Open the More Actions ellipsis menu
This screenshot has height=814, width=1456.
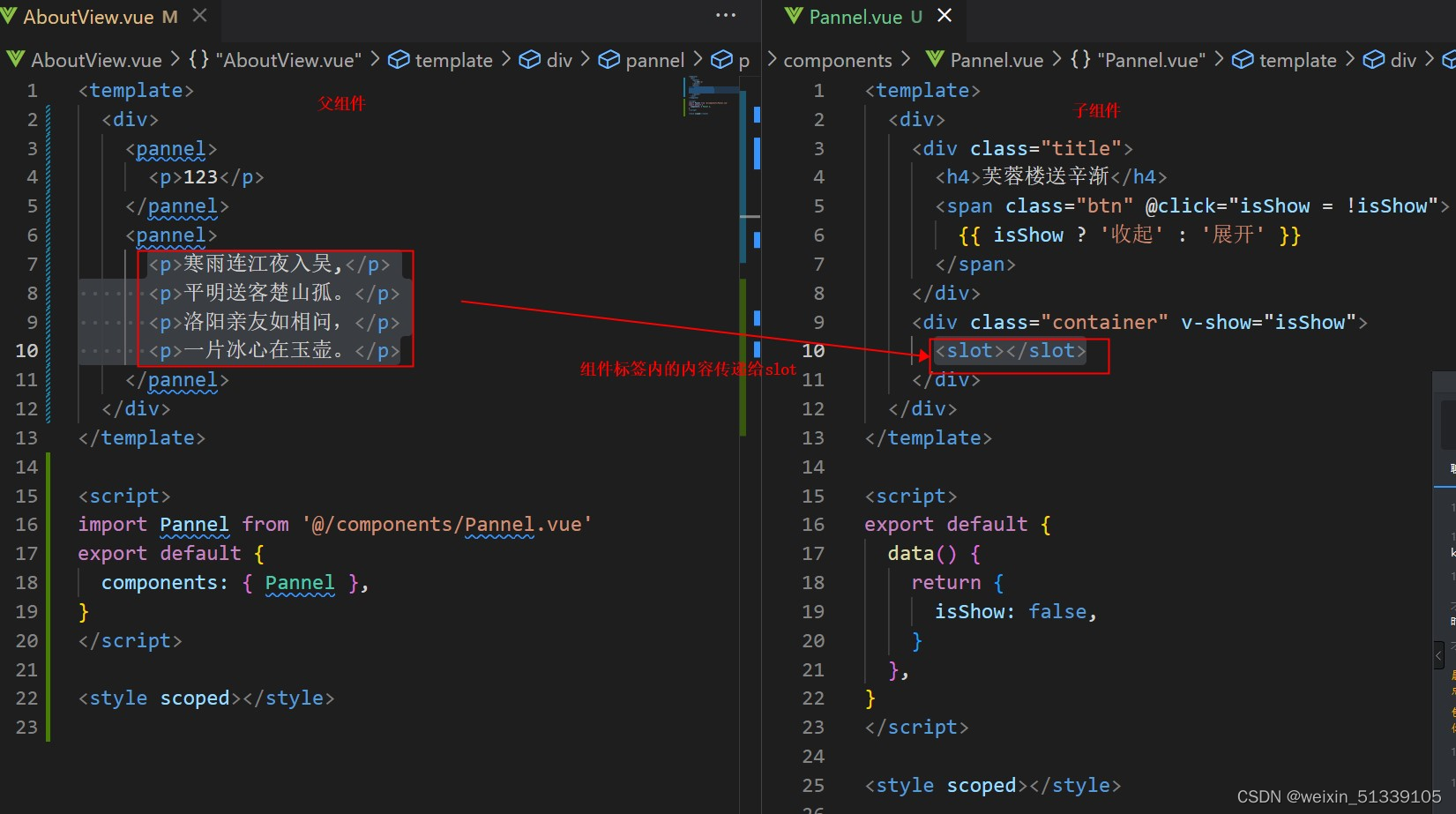point(726,16)
